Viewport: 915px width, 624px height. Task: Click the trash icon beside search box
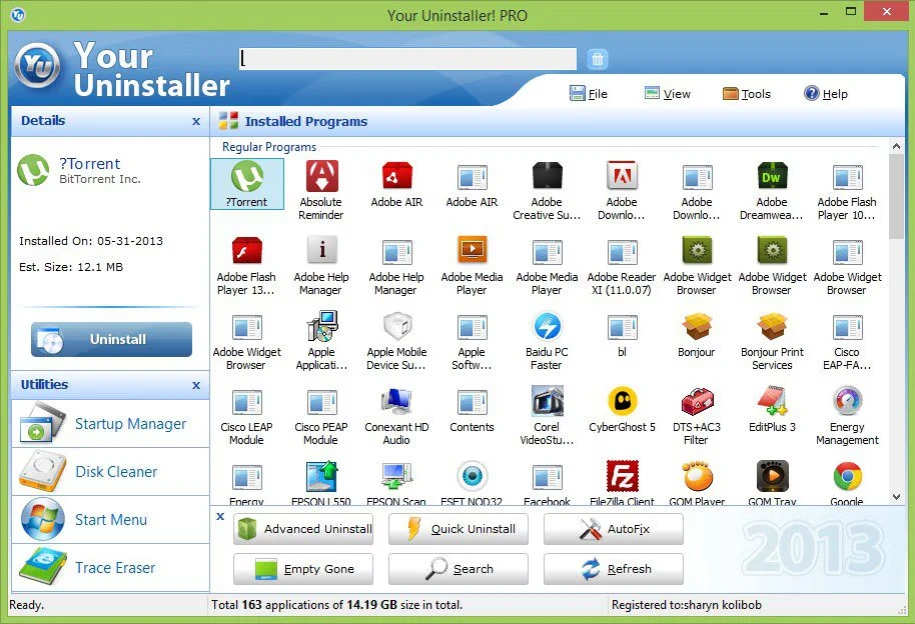coord(597,59)
